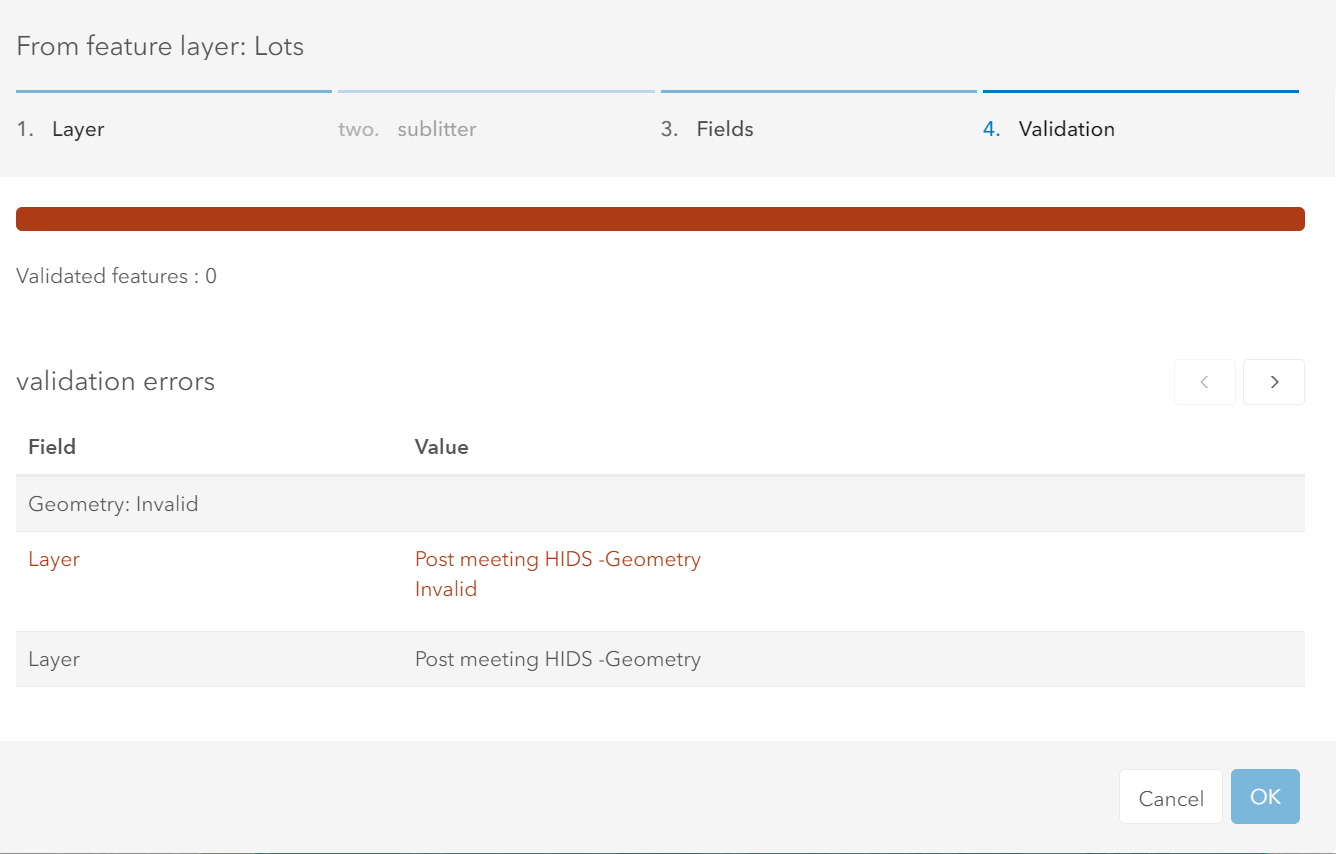Click the Validated features count text
The height and width of the screenshot is (854, 1336).
(116, 276)
